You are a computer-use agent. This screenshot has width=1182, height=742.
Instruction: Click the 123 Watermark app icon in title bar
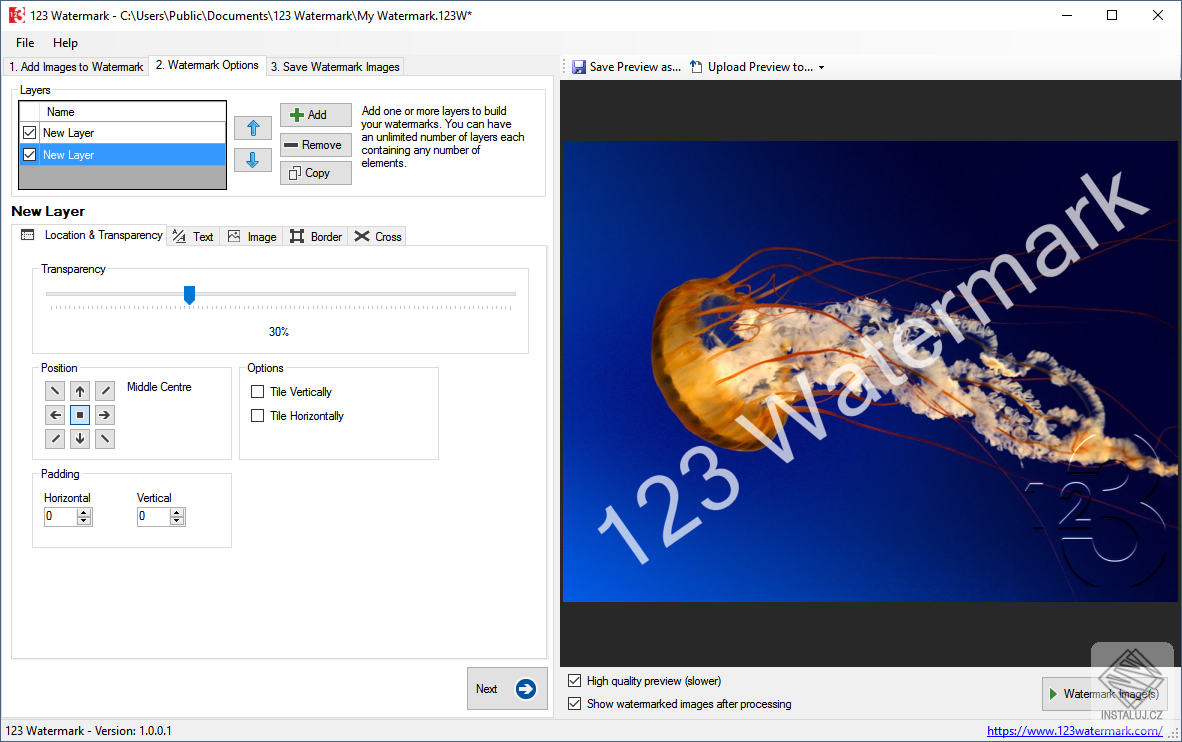click(17, 15)
